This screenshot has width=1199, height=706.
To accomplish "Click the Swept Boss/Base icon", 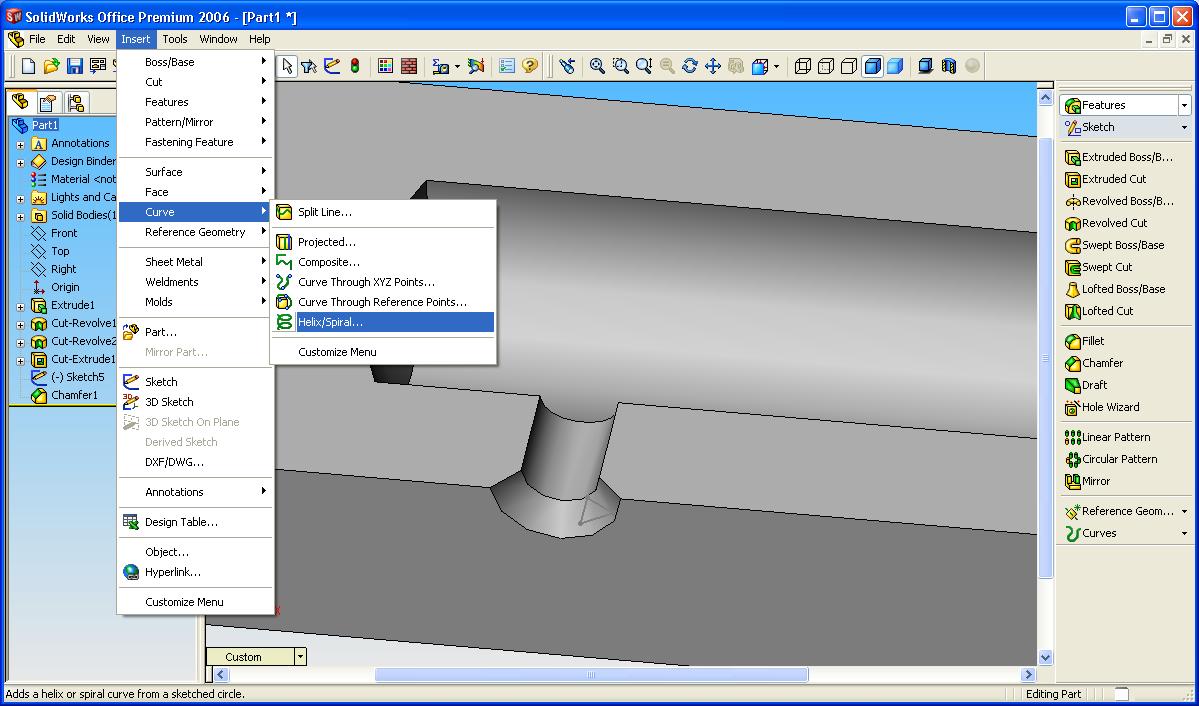I will (x=1073, y=246).
